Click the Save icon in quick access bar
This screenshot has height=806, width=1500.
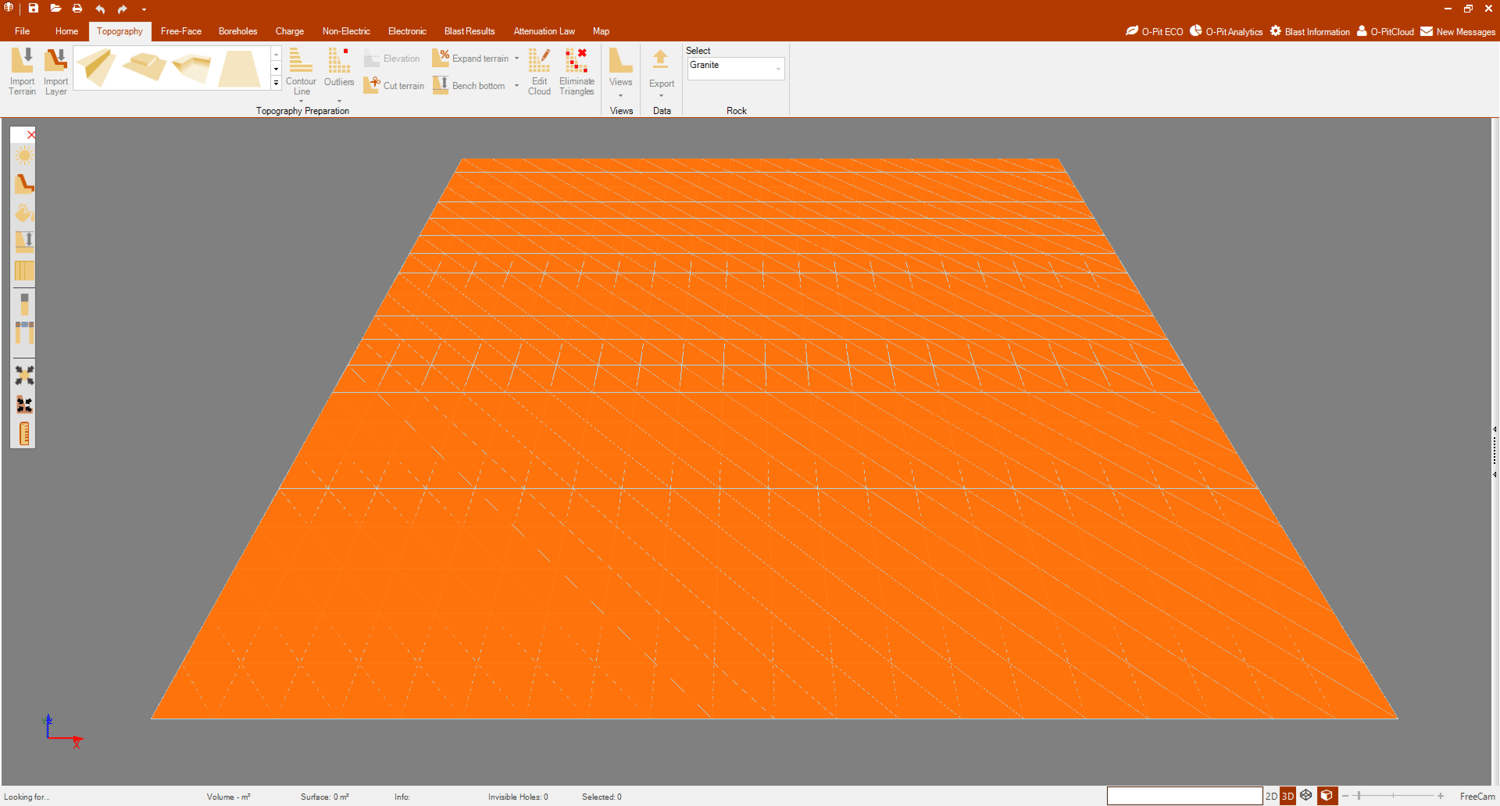[x=33, y=8]
